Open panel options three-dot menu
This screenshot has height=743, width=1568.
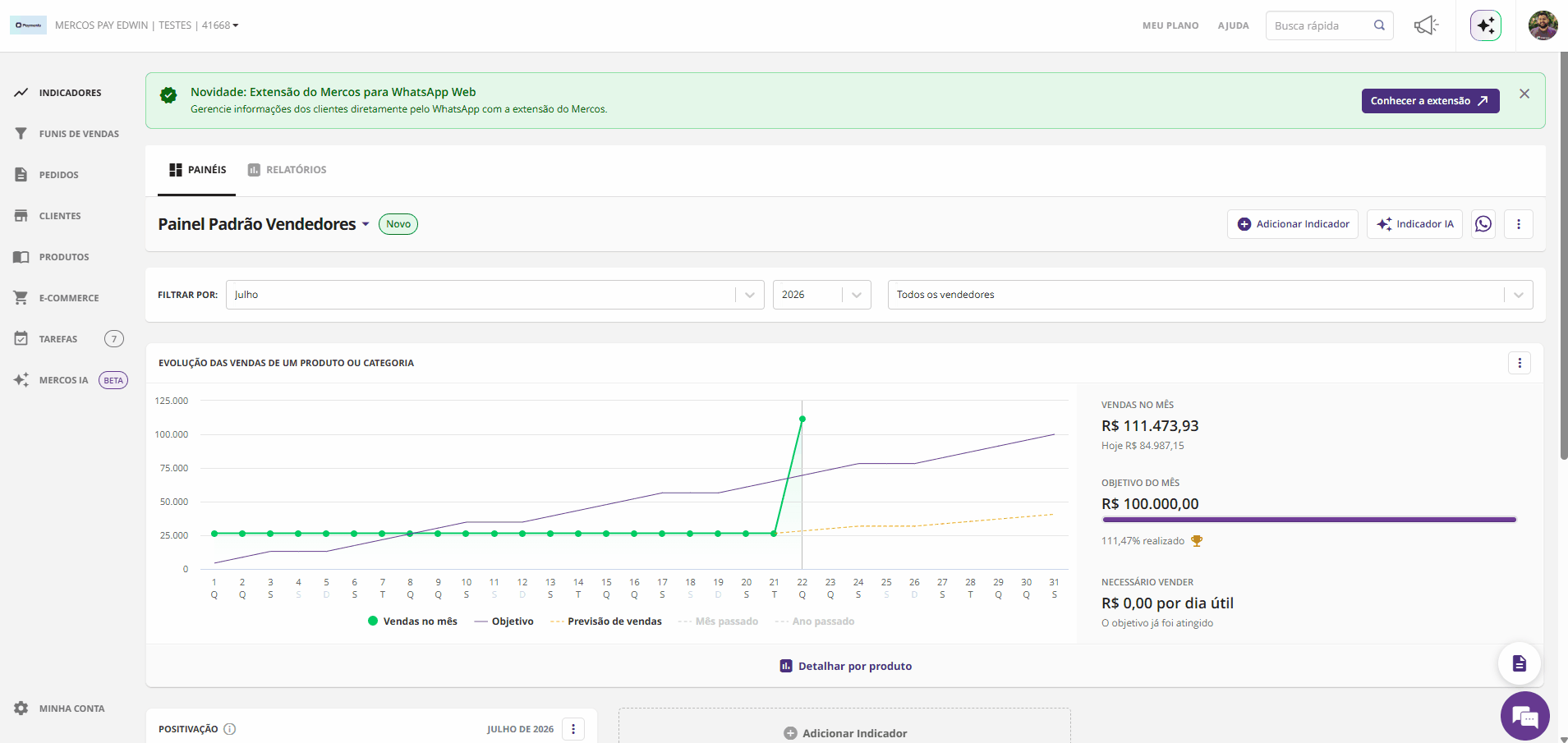coord(1518,224)
